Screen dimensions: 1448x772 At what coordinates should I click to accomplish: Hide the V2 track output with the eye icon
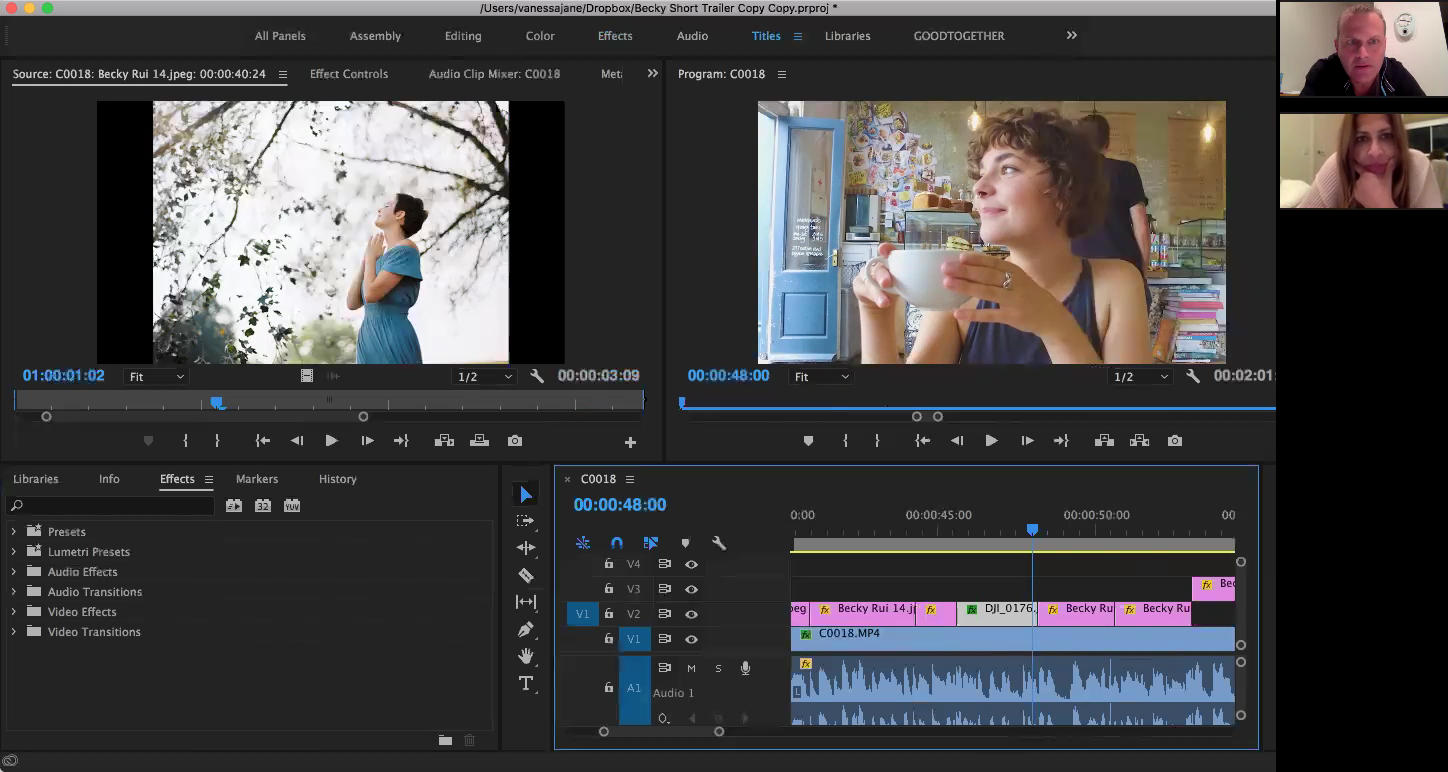click(691, 614)
